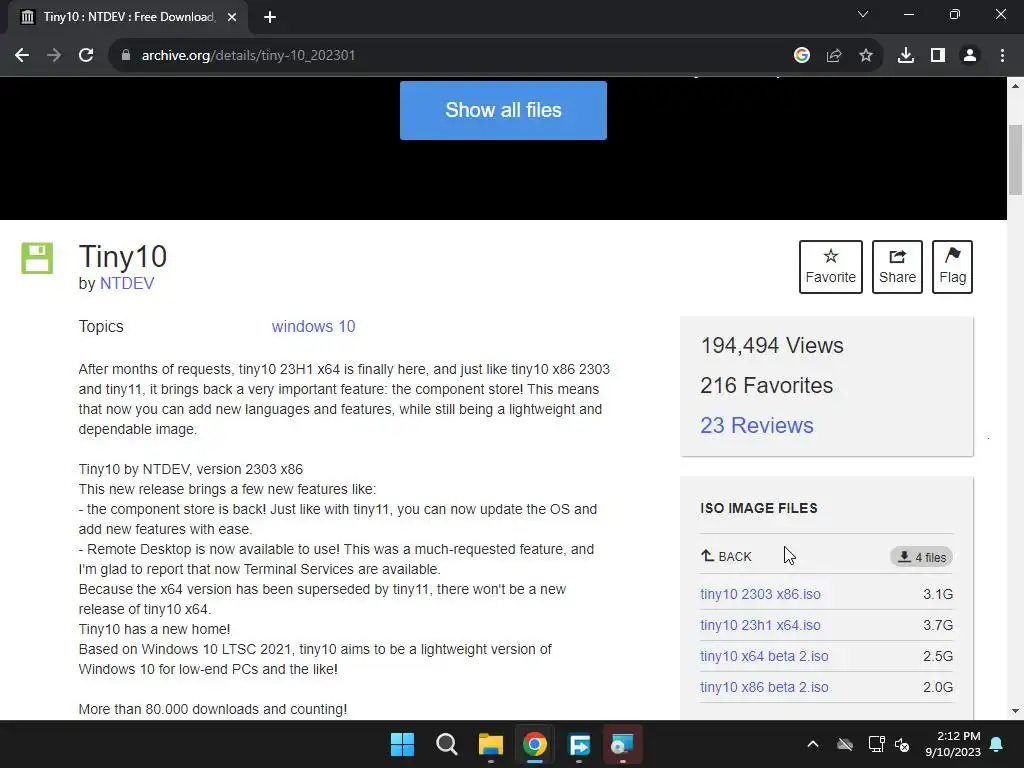Select the Tiny10 : NTDEV browser tab
The width and height of the screenshot is (1024, 768).
[128, 17]
